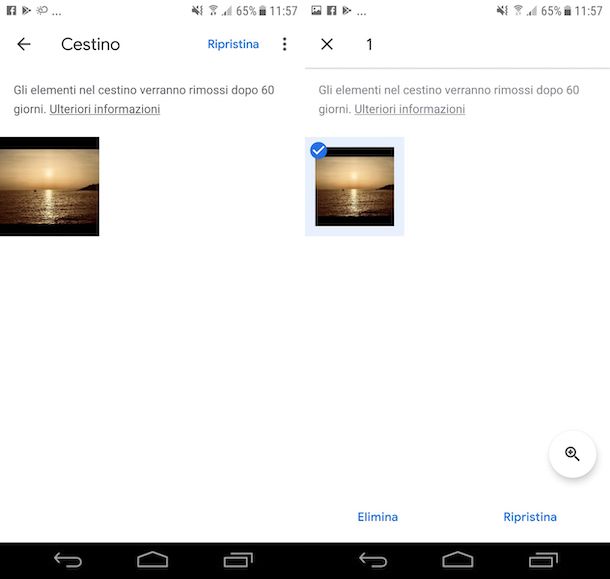Image resolution: width=610 pixels, height=579 pixels.
Task: Tap Android home key on left screen
Action: point(152,560)
